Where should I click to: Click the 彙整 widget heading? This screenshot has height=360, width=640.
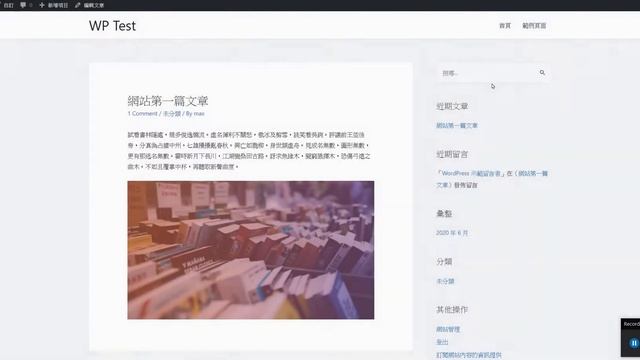coord(444,213)
